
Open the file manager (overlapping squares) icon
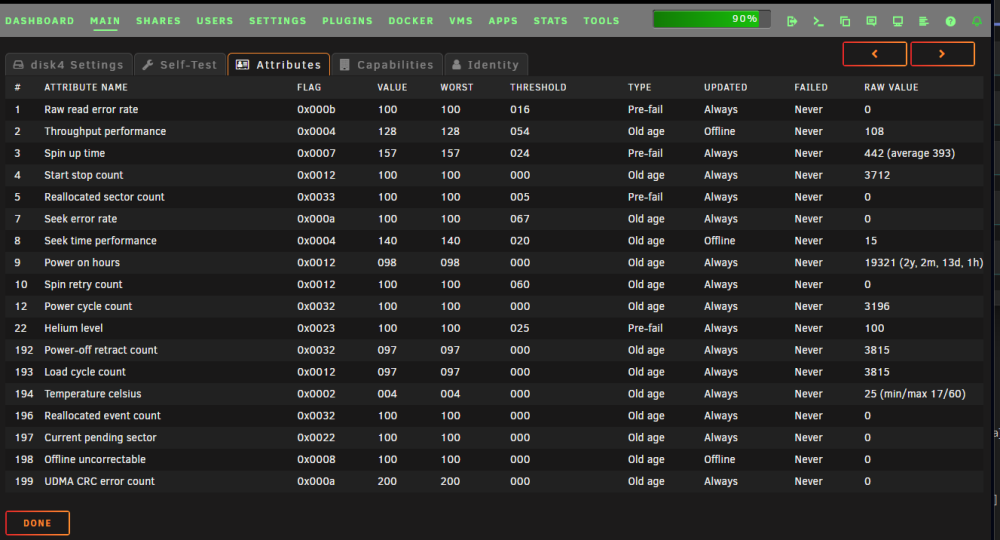tap(845, 21)
